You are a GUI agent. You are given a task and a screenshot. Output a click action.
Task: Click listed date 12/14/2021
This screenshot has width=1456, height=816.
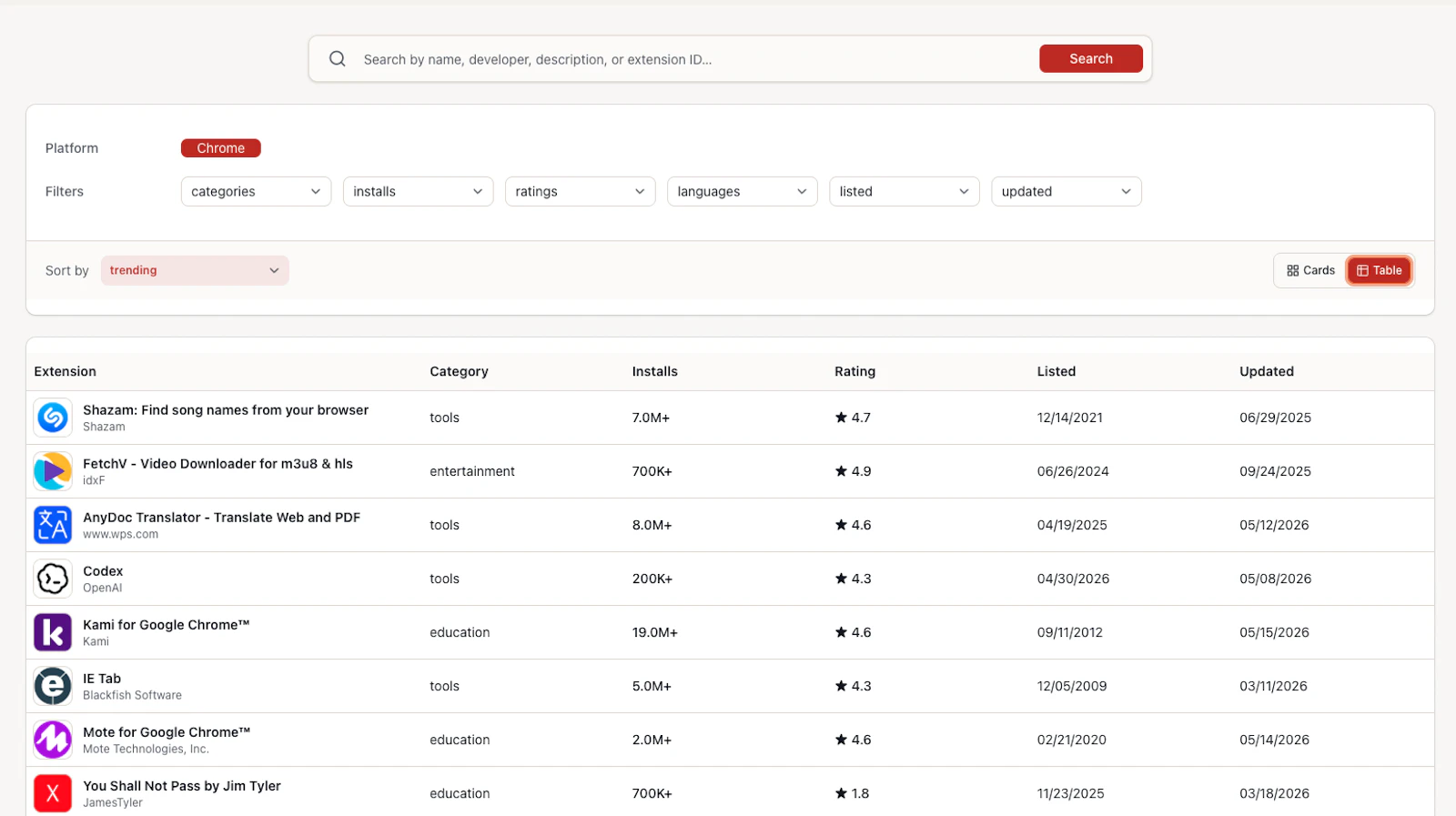click(x=1070, y=418)
